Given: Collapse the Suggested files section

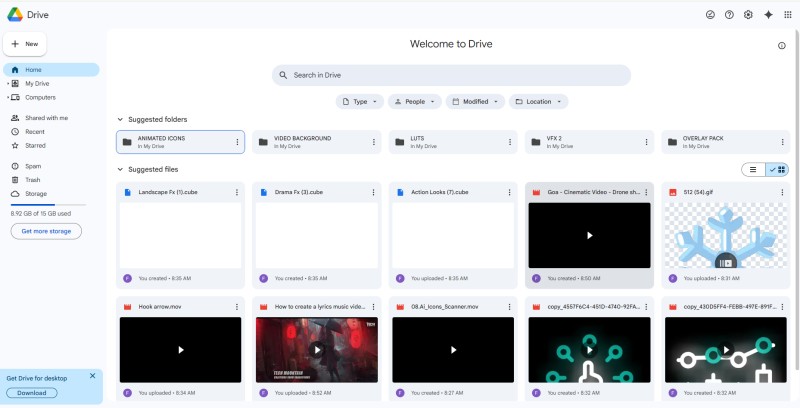Looking at the screenshot, I should (x=120, y=169).
